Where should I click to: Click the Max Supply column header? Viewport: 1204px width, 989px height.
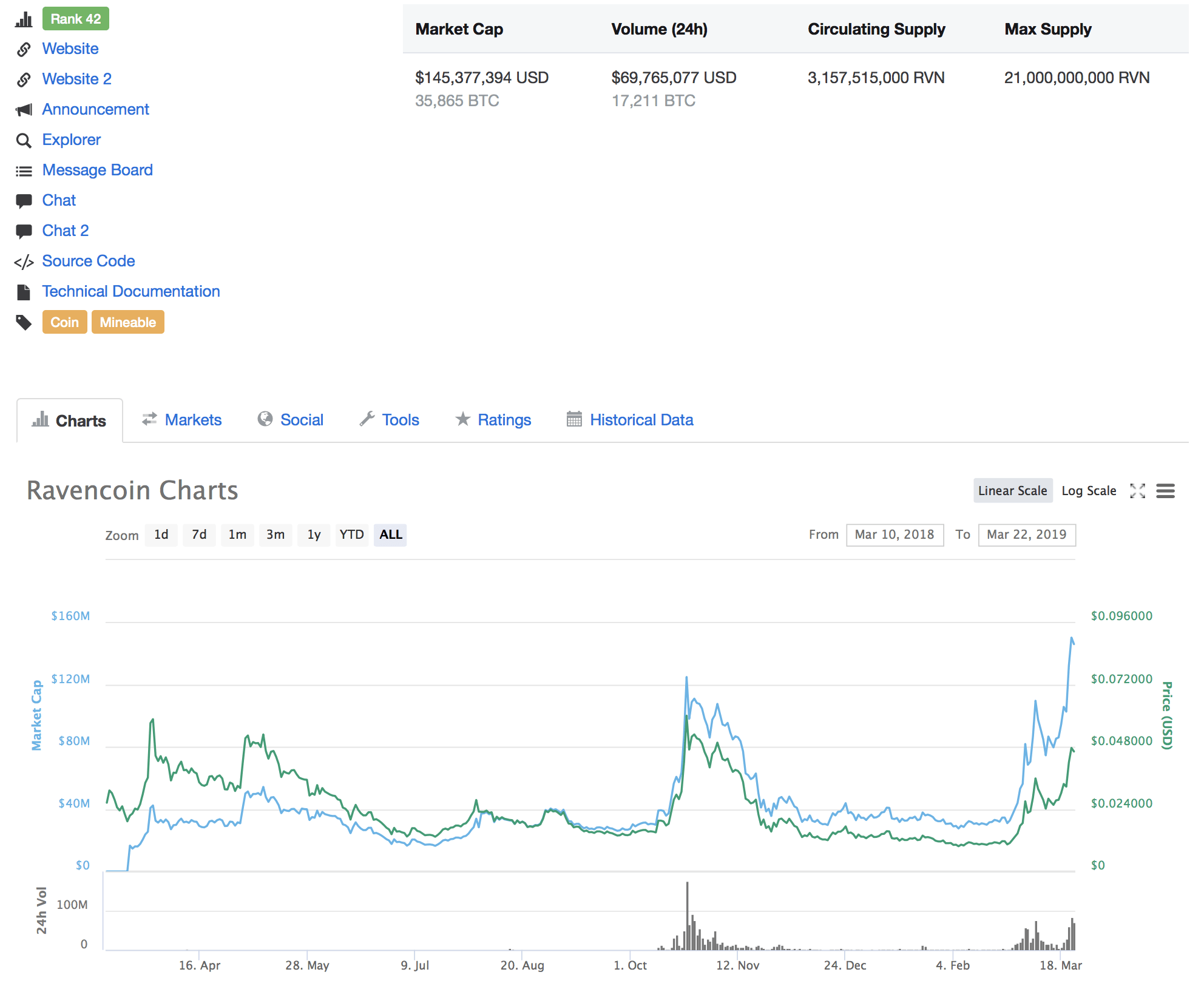1048,29
